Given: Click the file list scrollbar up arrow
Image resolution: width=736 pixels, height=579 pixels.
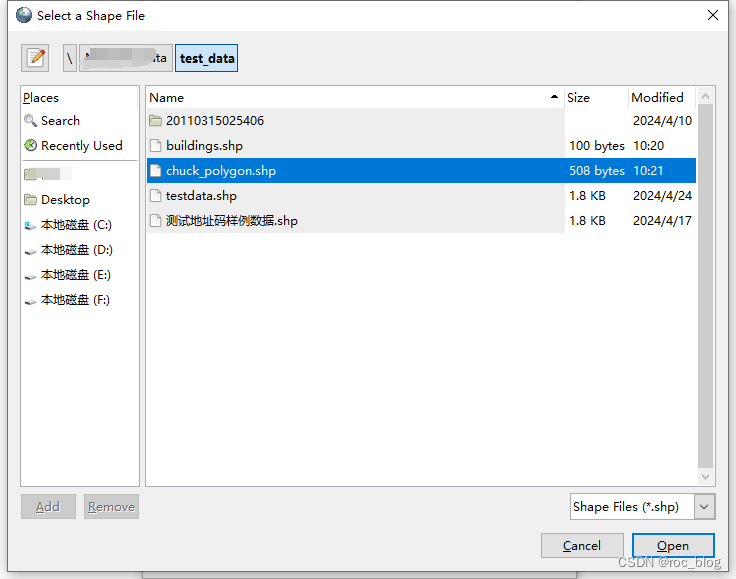Looking at the screenshot, I should click(705, 97).
